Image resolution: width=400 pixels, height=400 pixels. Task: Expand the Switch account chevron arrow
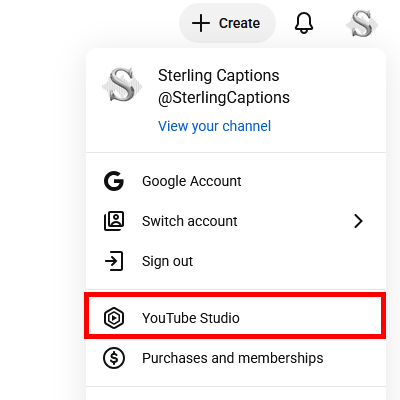[x=358, y=221]
